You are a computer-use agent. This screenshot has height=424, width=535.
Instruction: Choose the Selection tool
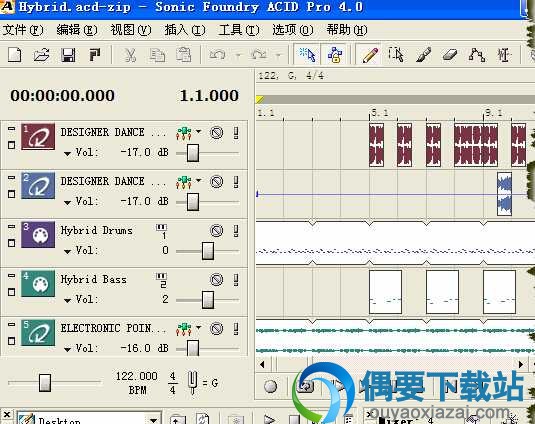pyautogui.click(x=396, y=55)
